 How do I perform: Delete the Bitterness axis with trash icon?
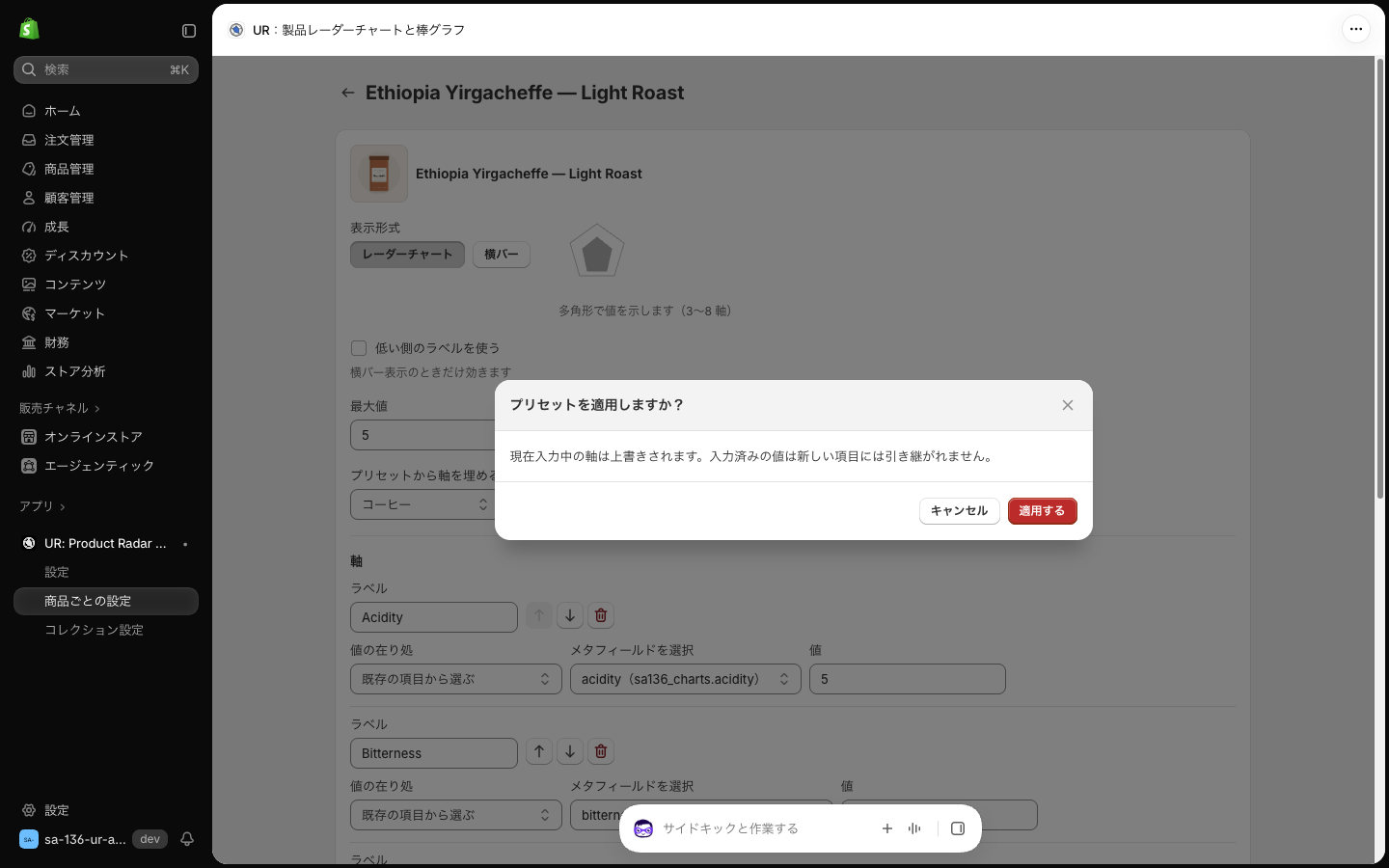[x=601, y=751]
